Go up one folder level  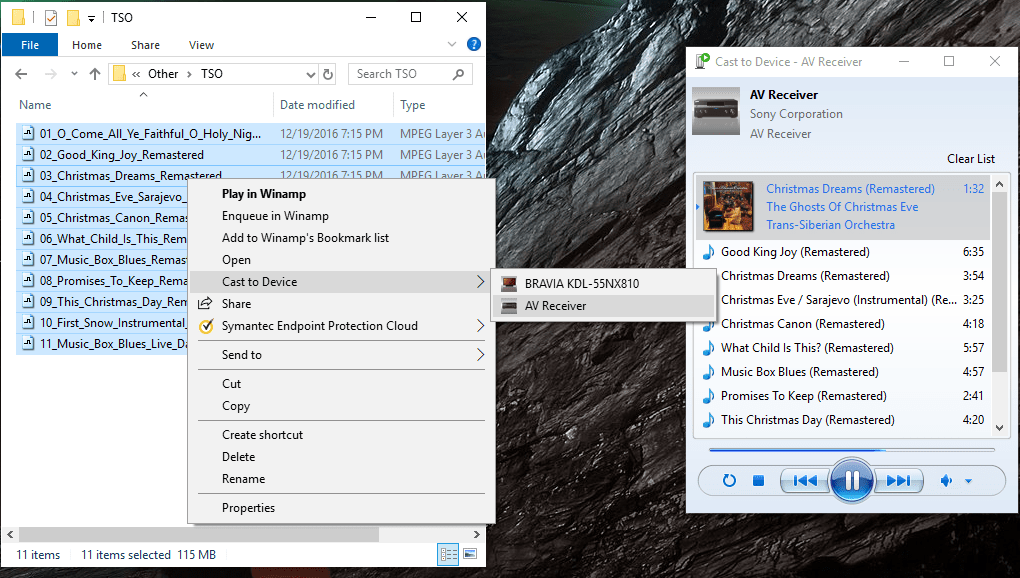pyautogui.click(x=95, y=74)
